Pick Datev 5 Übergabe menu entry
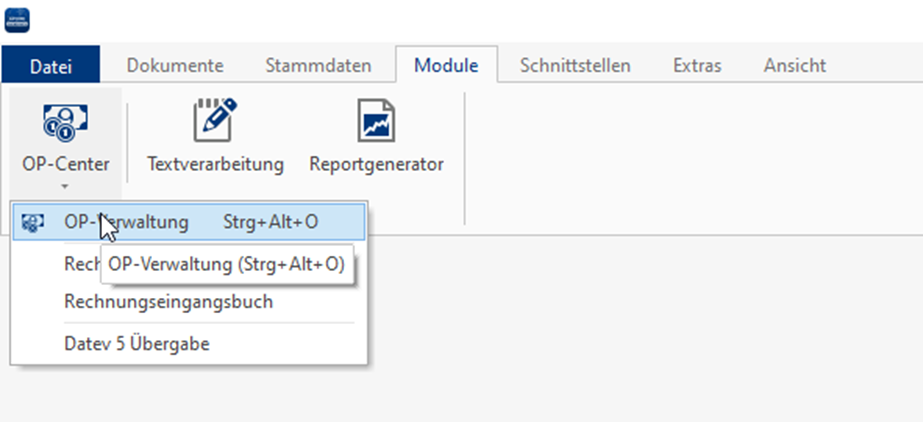Viewport: 923px width, 422px height. (137, 343)
